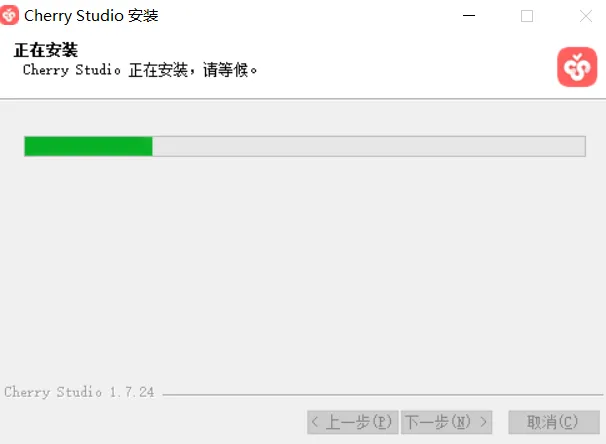This screenshot has height=444, width=606.
Task: Click the left chevron on 上一步 button
Action: tap(315, 422)
